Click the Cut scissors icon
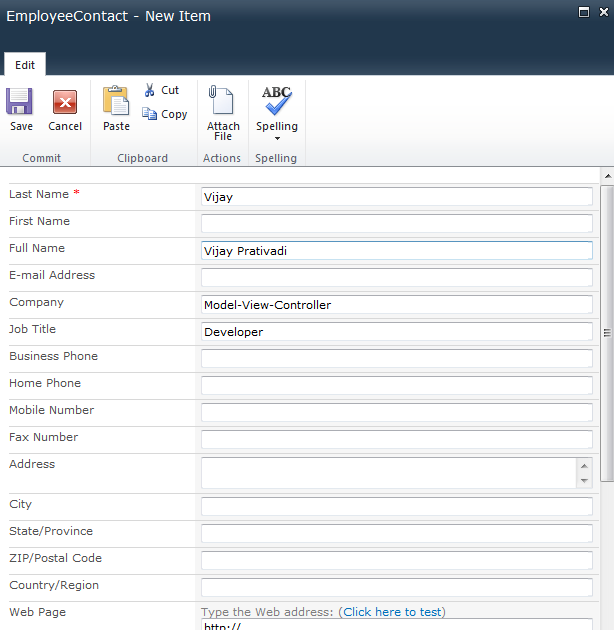Screen dimensions: 614x630 click(149, 90)
